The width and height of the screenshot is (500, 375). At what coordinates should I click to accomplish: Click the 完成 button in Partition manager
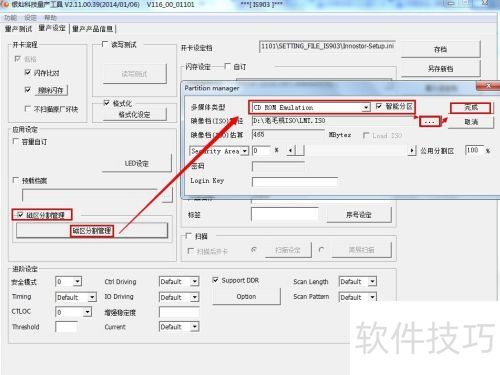[x=471, y=107]
